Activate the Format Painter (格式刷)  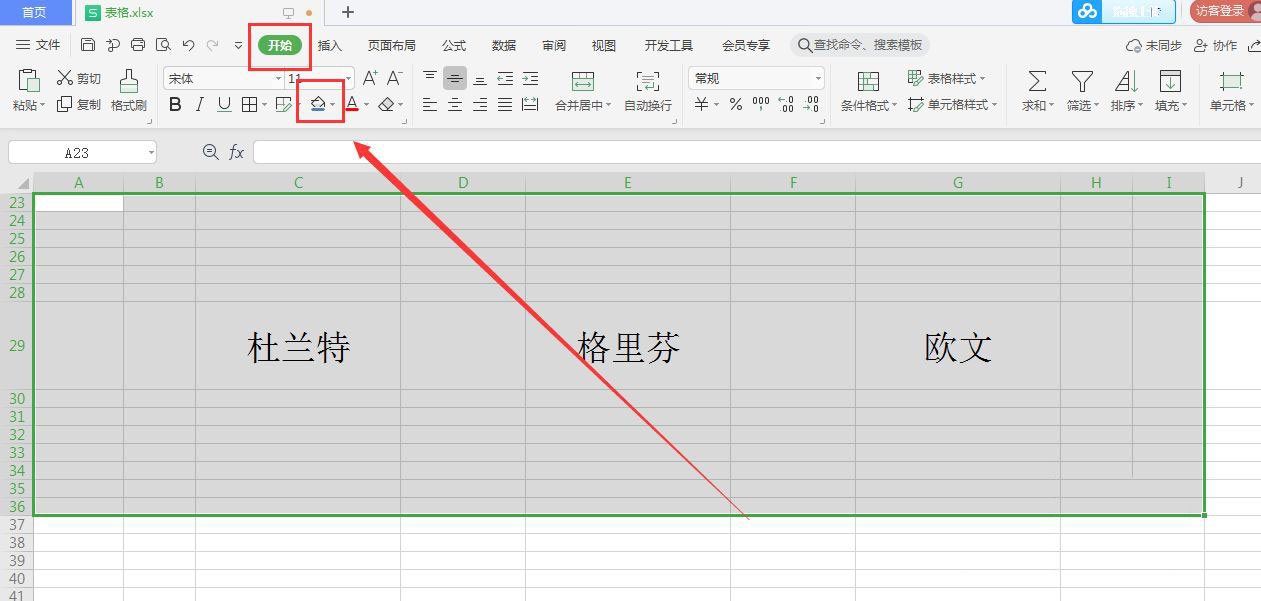[x=128, y=90]
